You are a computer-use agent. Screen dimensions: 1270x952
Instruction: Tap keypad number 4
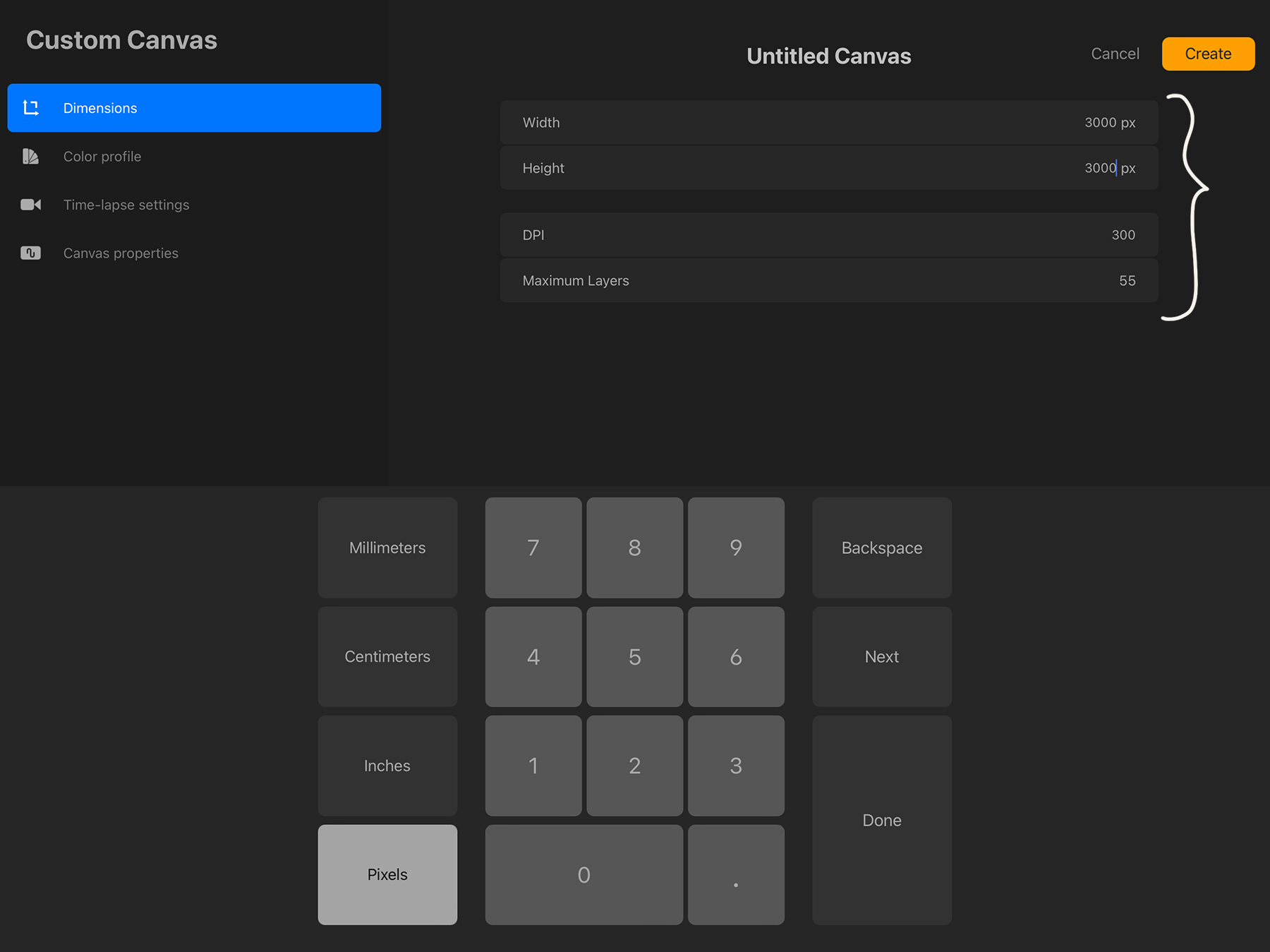click(x=533, y=656)
